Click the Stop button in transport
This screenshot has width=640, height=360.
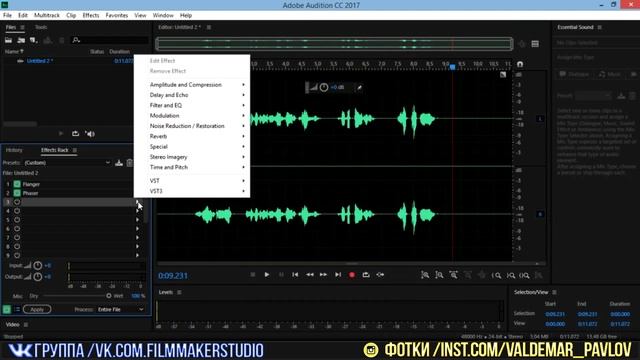click(253, 275)
